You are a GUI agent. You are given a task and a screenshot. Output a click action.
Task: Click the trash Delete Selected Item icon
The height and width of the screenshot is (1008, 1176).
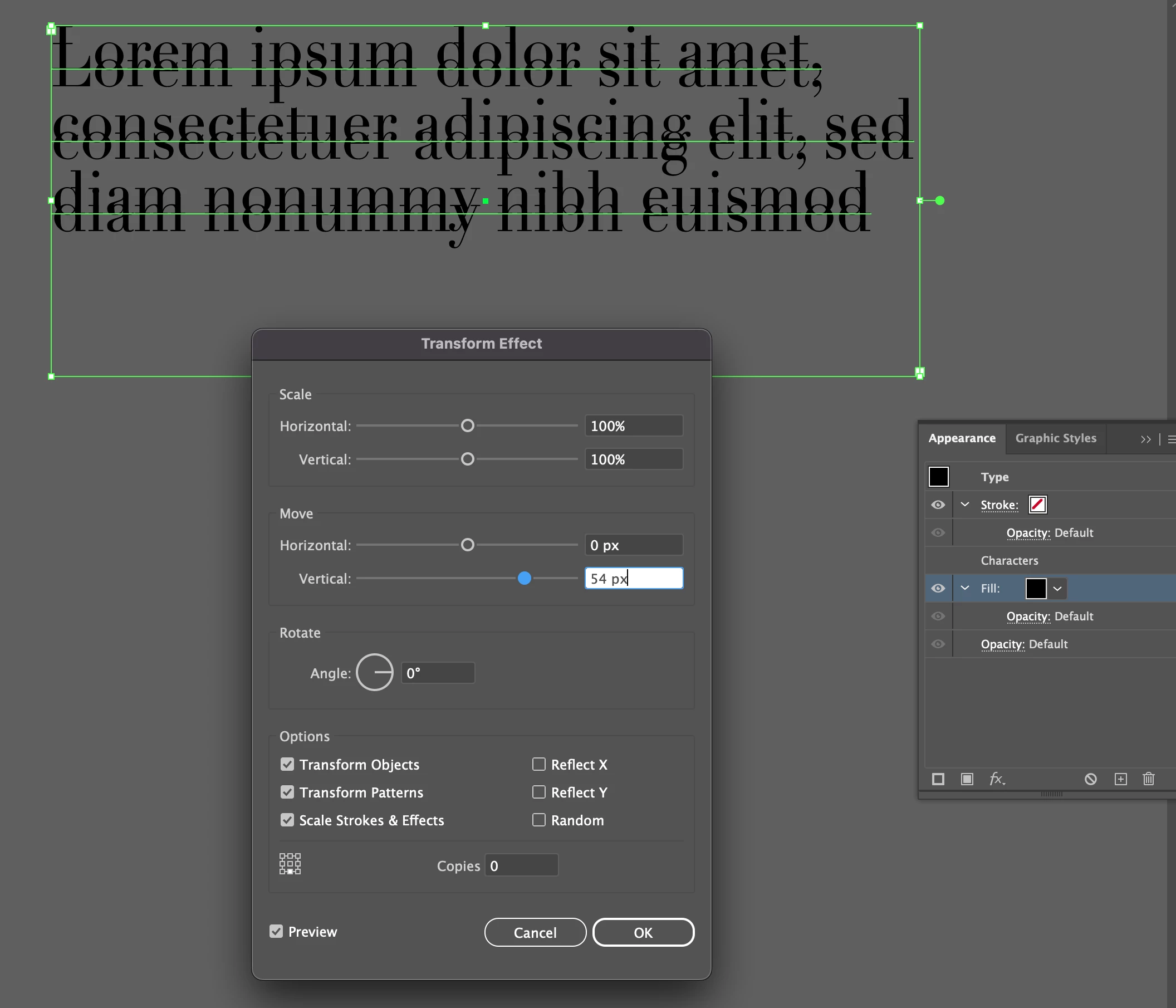tap(1148, 779)
